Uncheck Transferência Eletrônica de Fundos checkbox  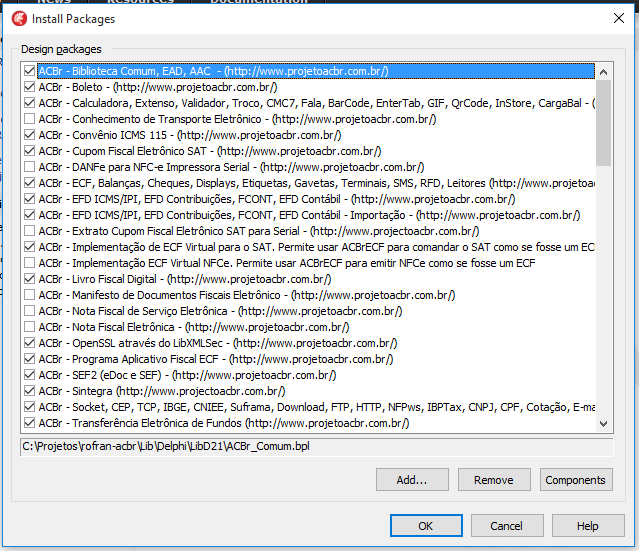tap(29, 423)
